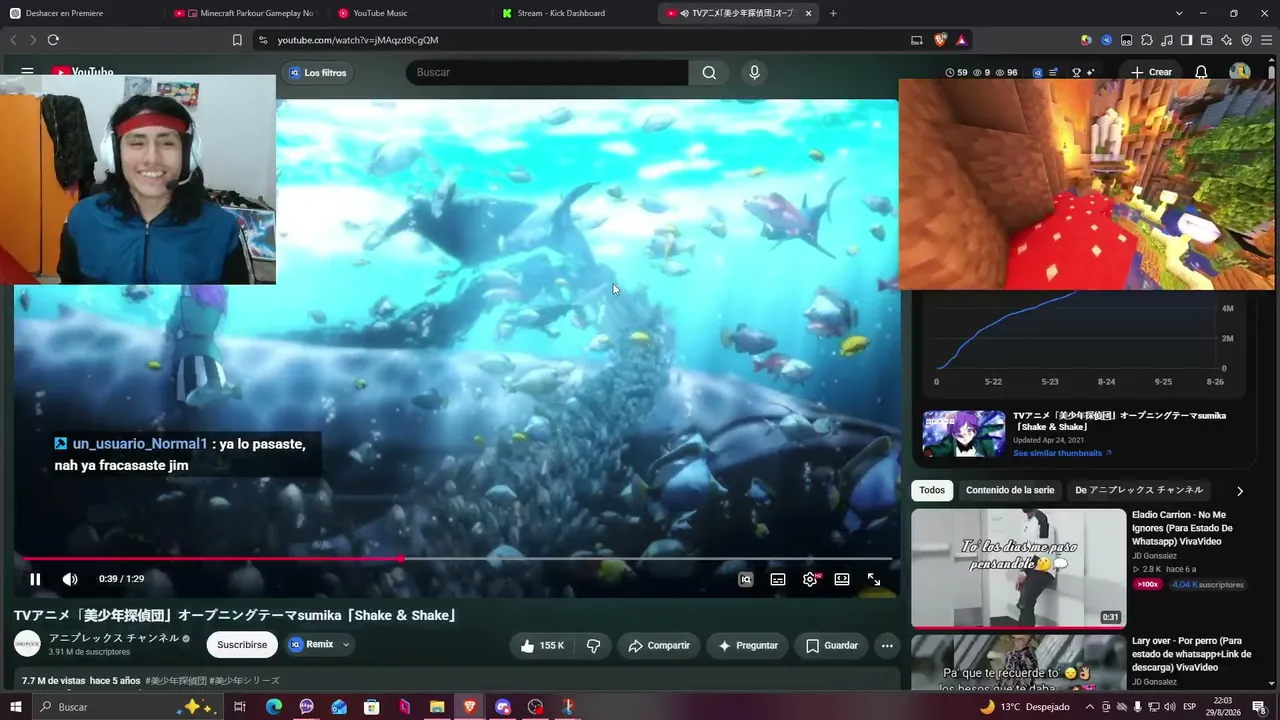The height and width of the screenshot is (720, 1280).
Task: Select the アニプレックス チャンネル filter chip
Action: coord(1139,491)
